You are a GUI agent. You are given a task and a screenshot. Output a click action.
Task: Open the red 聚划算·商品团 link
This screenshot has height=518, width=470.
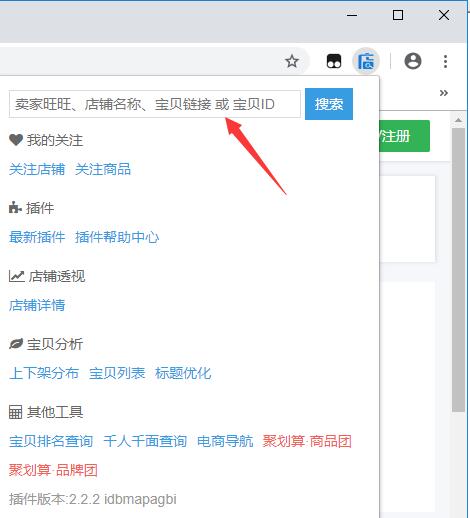click(307, 441)
